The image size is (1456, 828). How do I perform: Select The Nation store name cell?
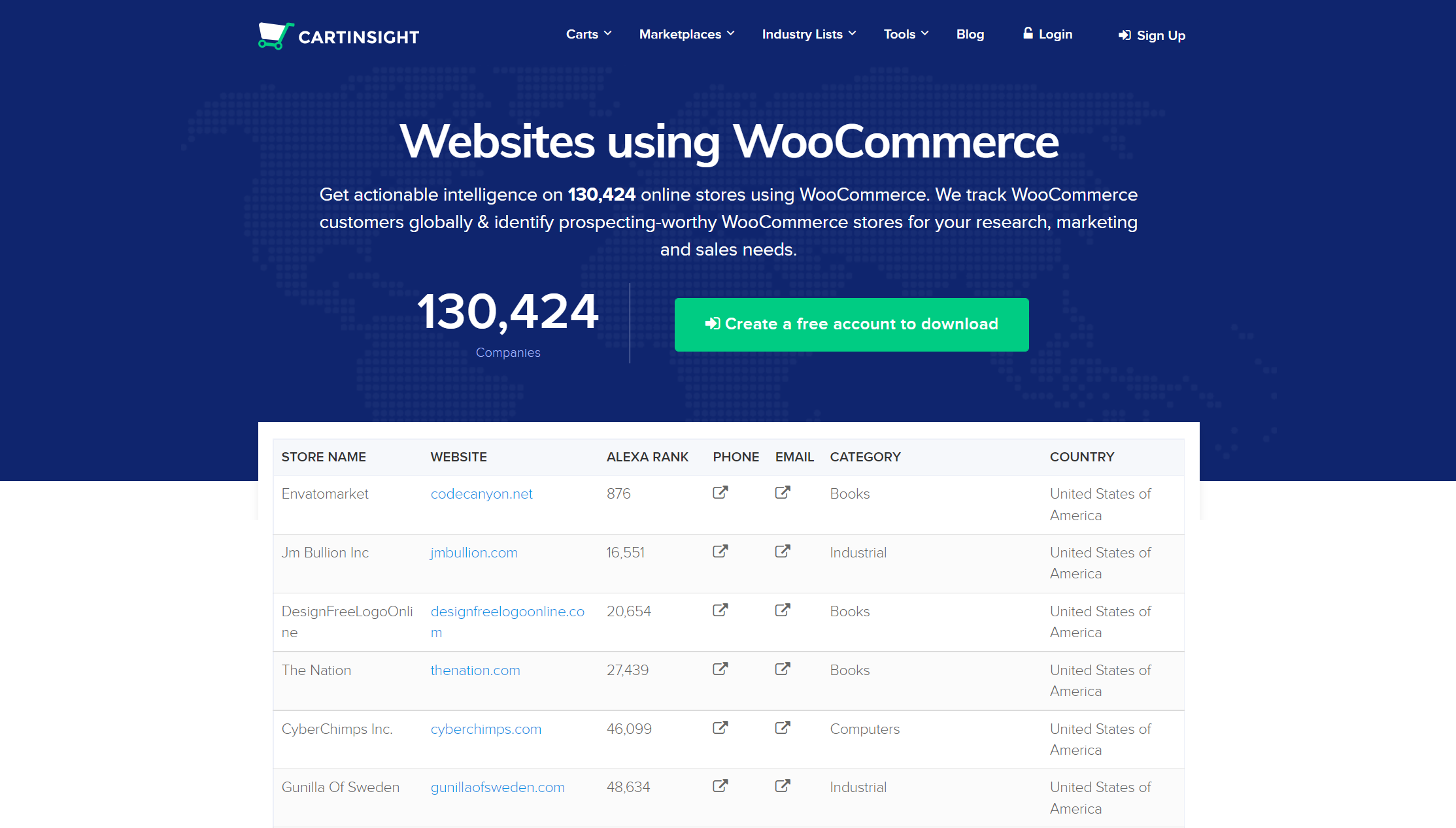pyautogui.click(x=316, y=671)
